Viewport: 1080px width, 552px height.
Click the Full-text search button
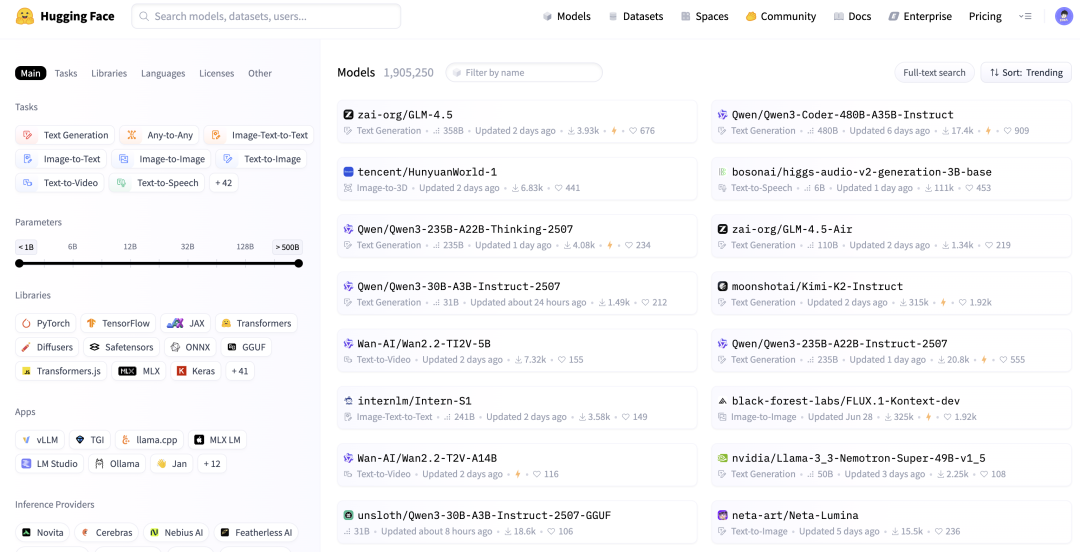tap(935, 72)
